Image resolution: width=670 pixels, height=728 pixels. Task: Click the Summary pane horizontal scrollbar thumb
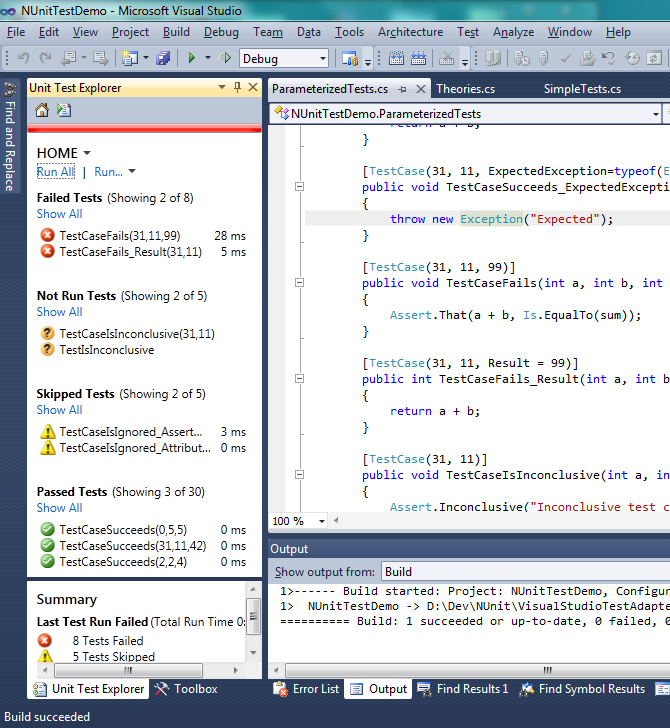click(128, 670)
